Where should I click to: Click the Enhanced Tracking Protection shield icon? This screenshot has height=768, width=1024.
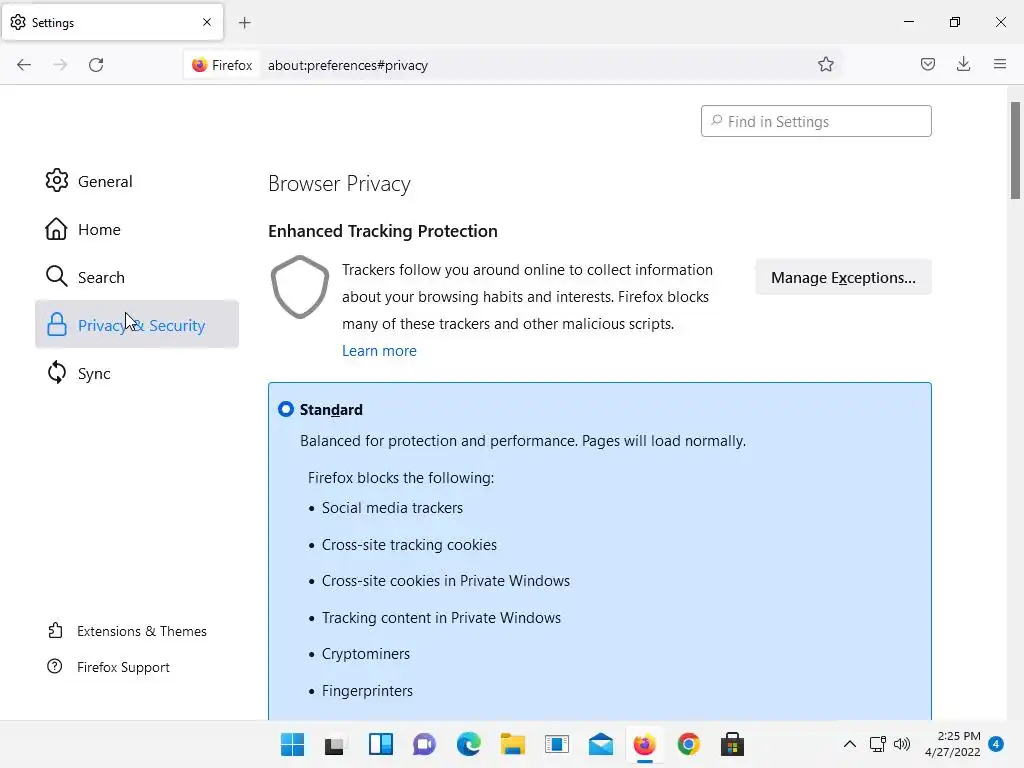pyautogui.click(x=300, y=287)
